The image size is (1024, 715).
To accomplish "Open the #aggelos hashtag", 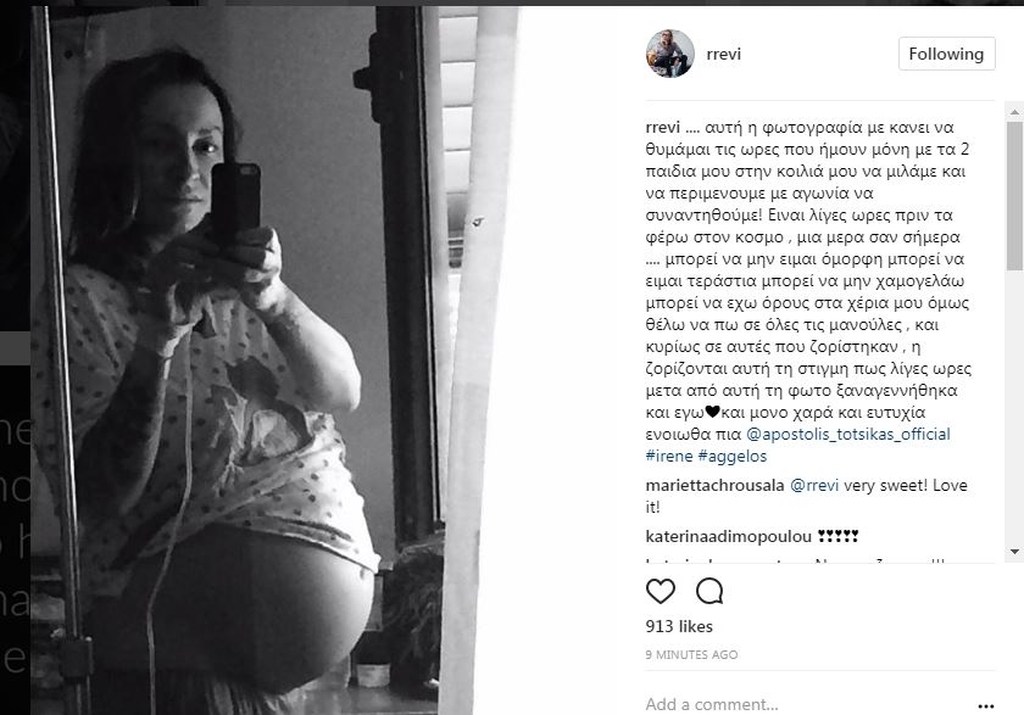I will click(x=732, y=456).
